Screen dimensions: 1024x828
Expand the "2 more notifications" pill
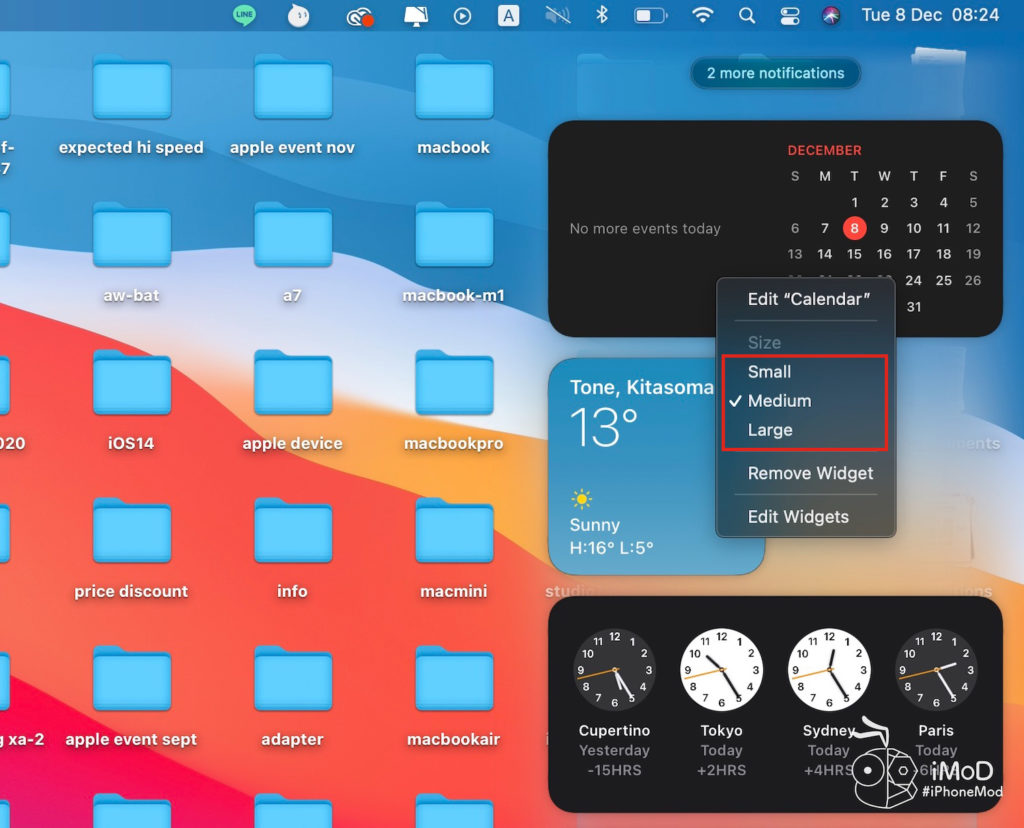[x=775, y=73]
